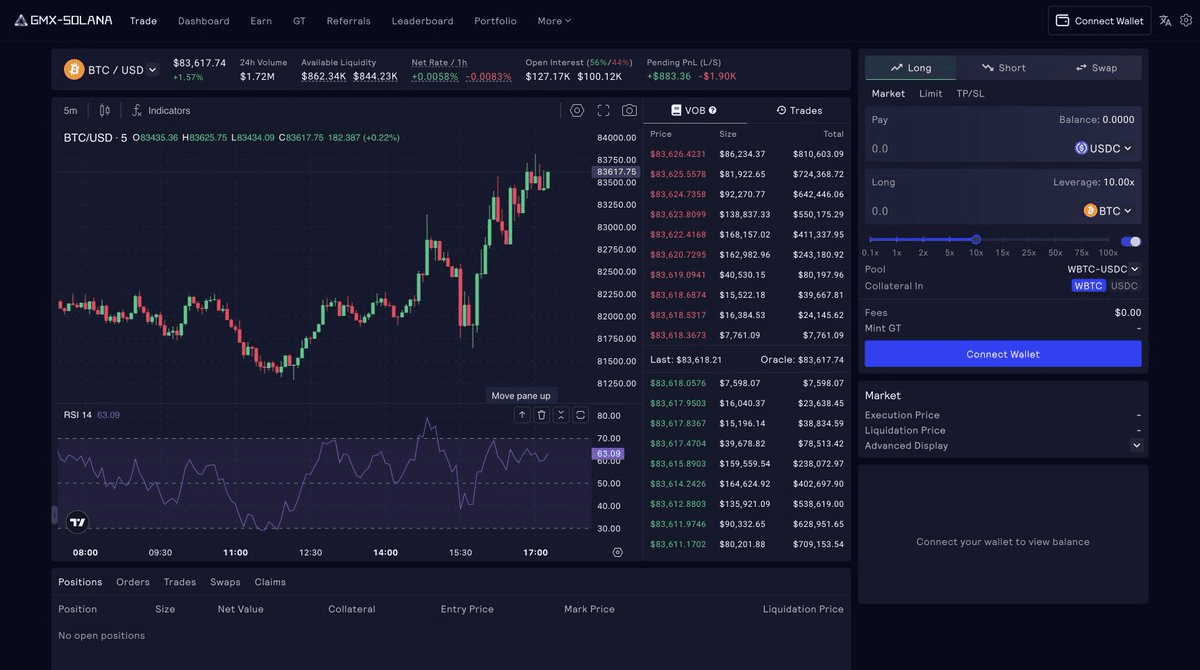1200x670 pixels.
Task: Maximize the RSI indicator pane
Action: click(x=580, y=414)
